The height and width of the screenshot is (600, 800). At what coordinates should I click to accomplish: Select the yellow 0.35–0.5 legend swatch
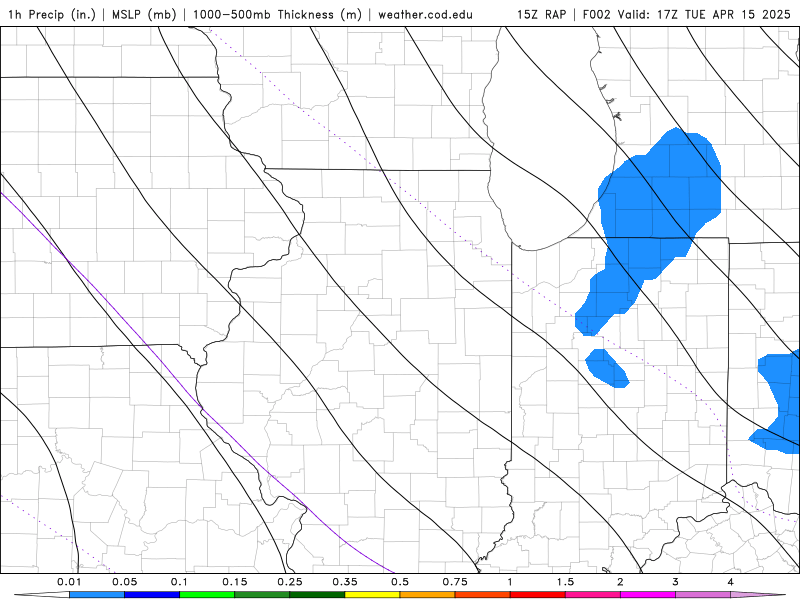point(372,595)
